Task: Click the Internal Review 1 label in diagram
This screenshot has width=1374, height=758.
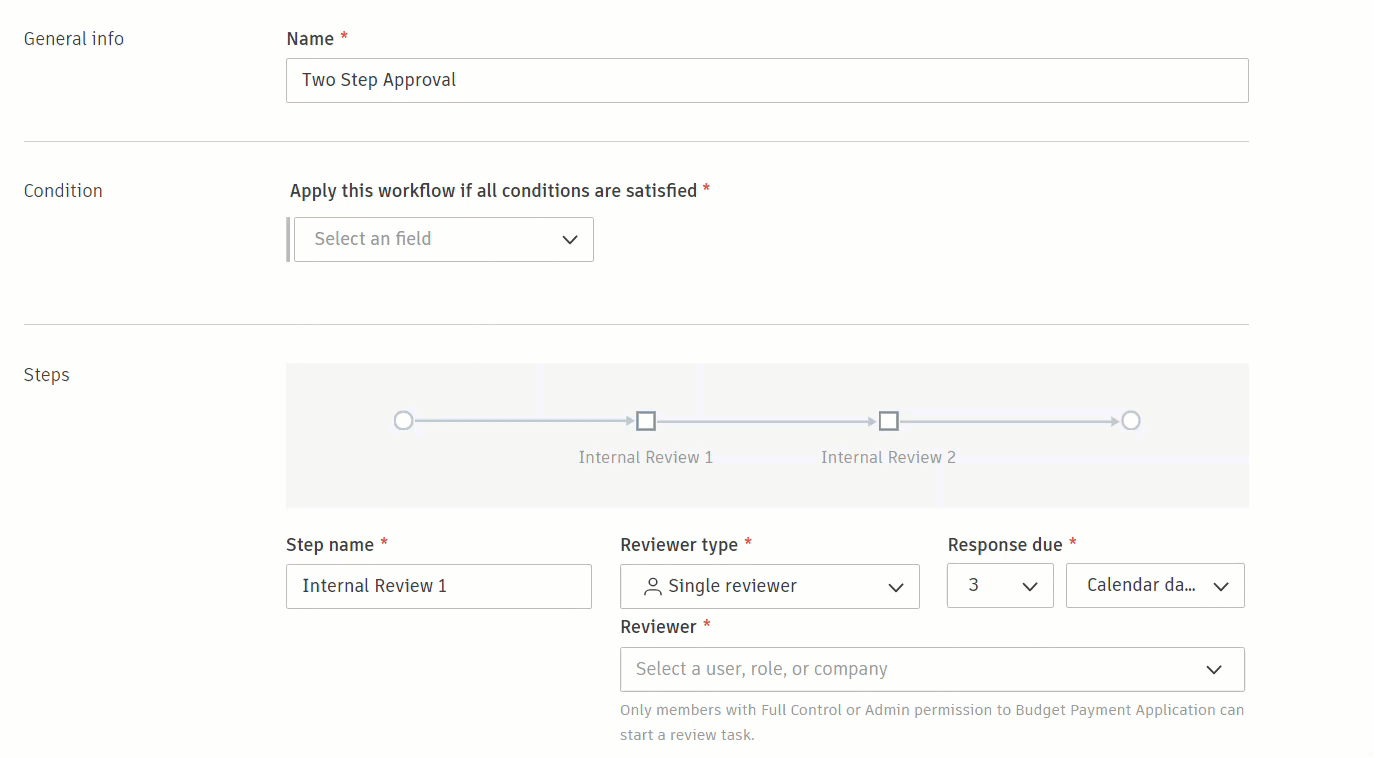Action: [646, 458]
